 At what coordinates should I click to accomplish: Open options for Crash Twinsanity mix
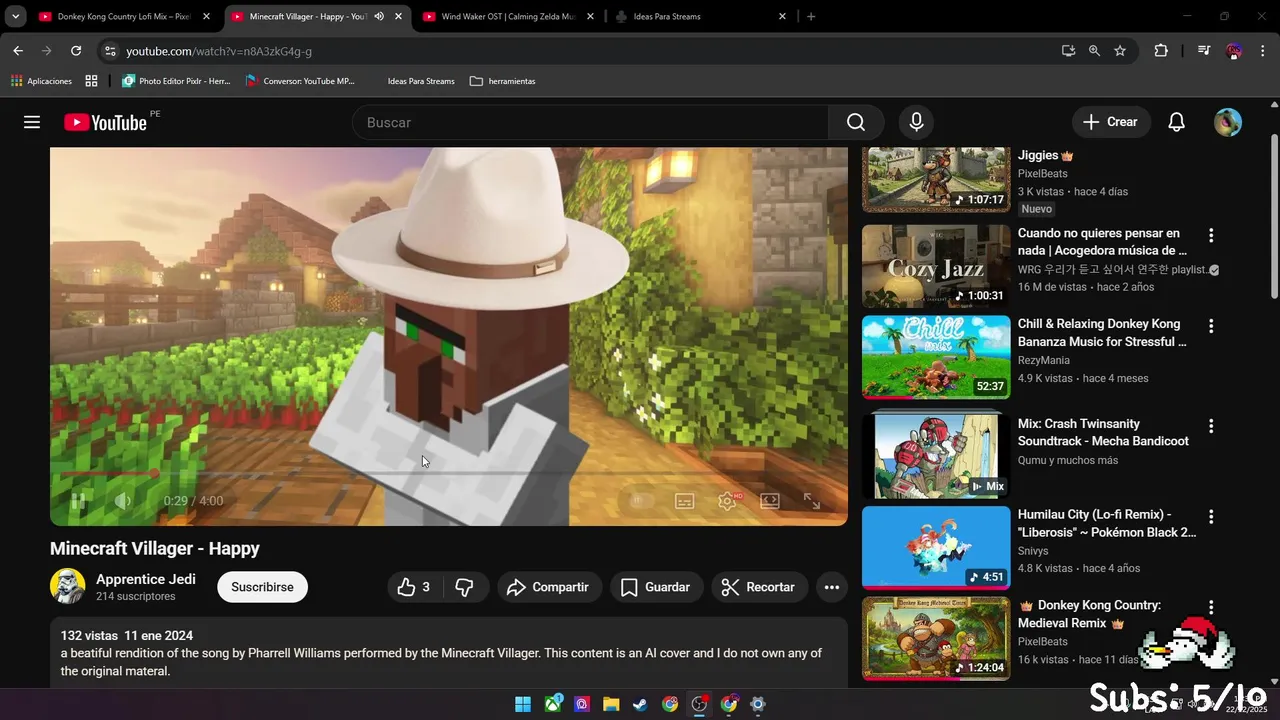[1211, 426]
